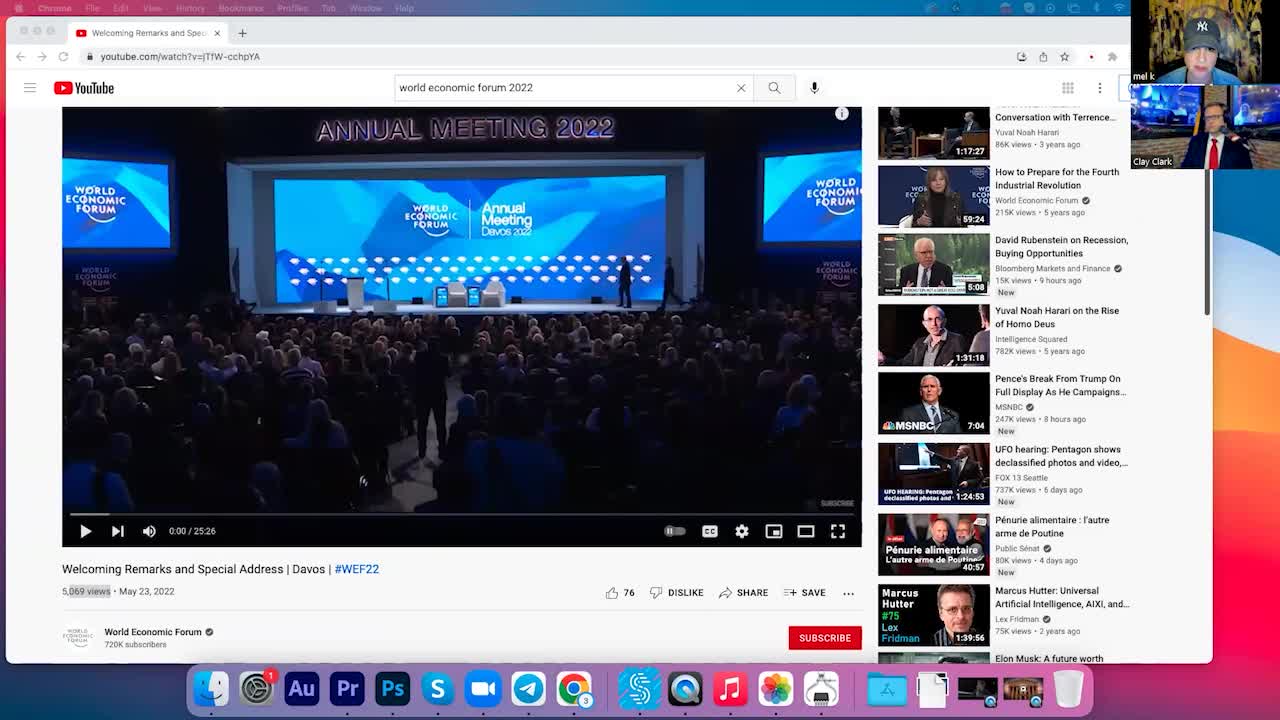The width and height of the screenshot is (1280, 720).
Task: Open Yuval Noah Harari Rise of Homo Deus thumbnail
Action: pyautogui.click(x=934, y=335)
